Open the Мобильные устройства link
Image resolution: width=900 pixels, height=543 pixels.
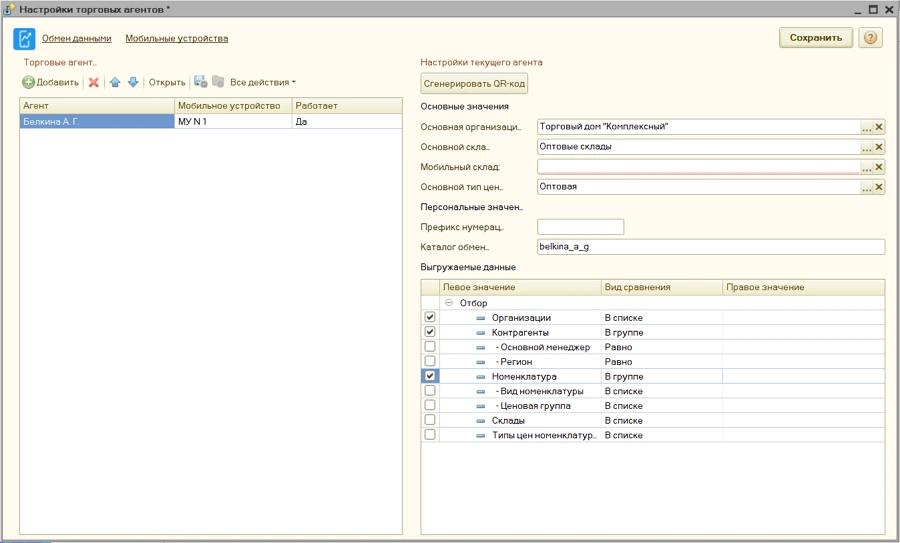pos(177,38)
